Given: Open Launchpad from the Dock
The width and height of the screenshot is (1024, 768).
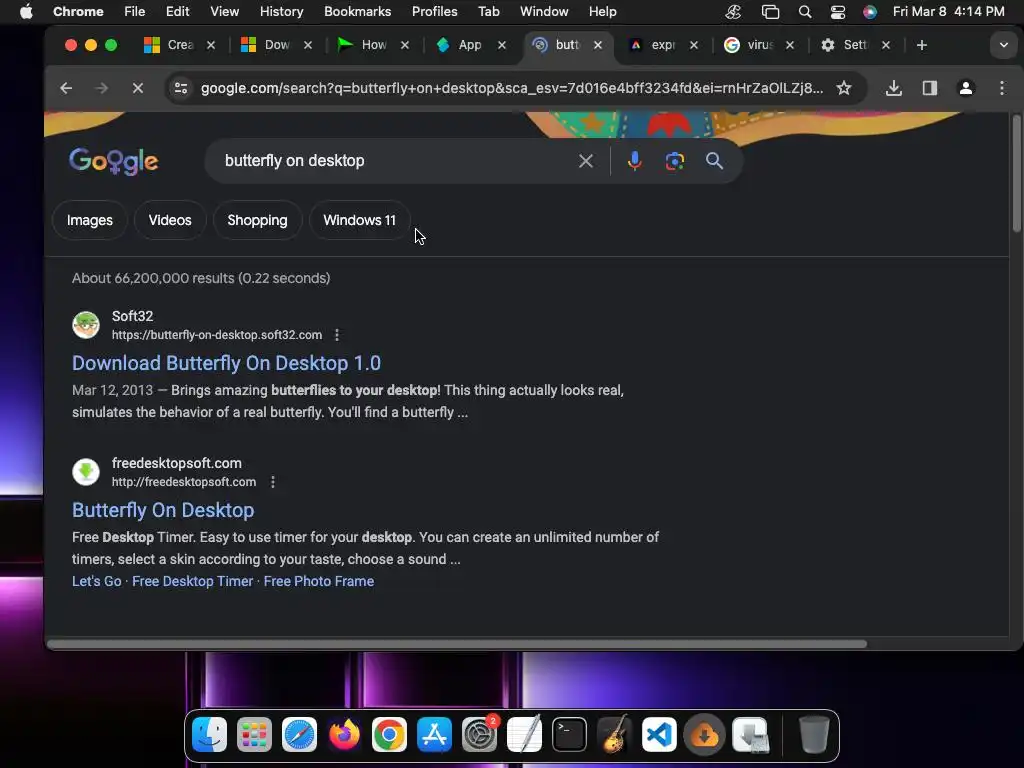Looking at the screenshot, I should pos(254,735).
